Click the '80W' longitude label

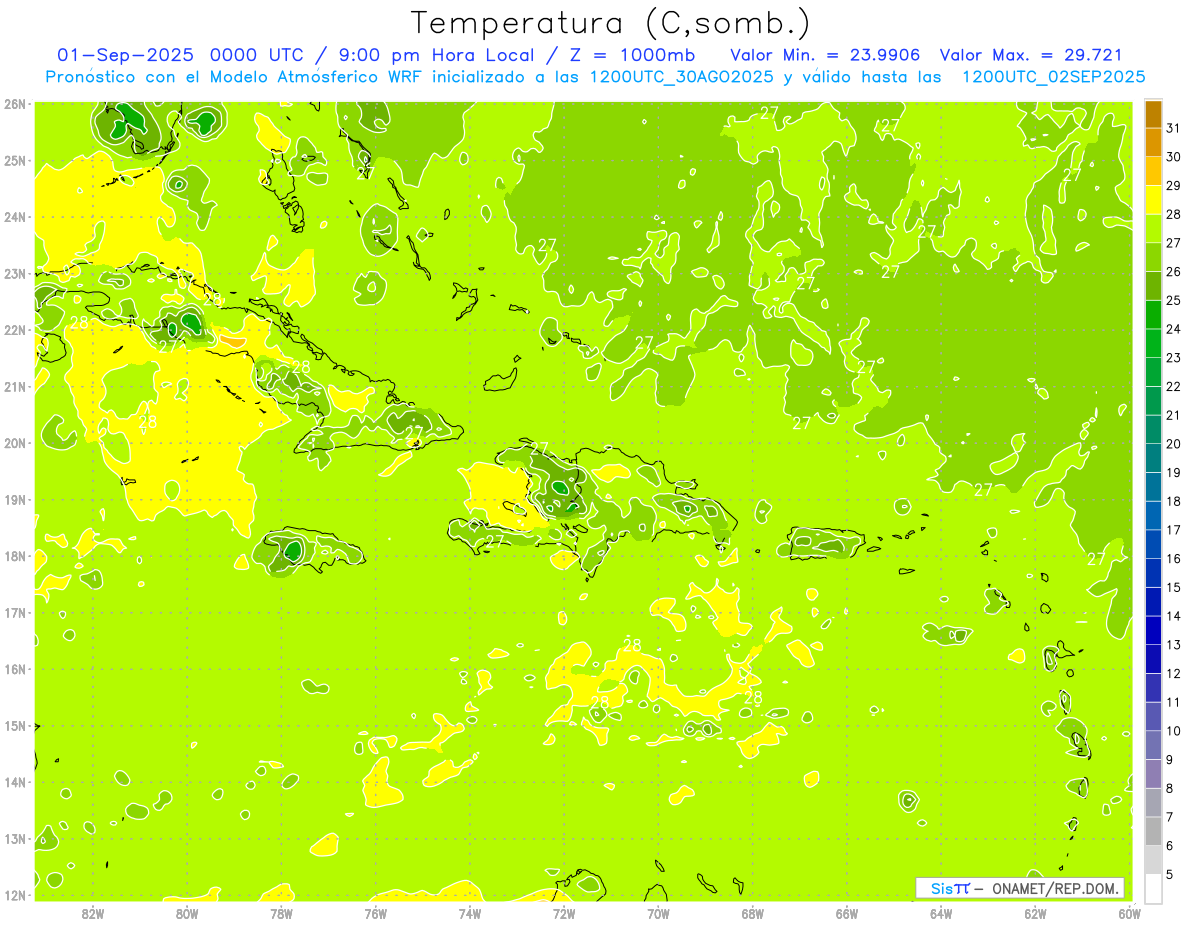[186, 913]
